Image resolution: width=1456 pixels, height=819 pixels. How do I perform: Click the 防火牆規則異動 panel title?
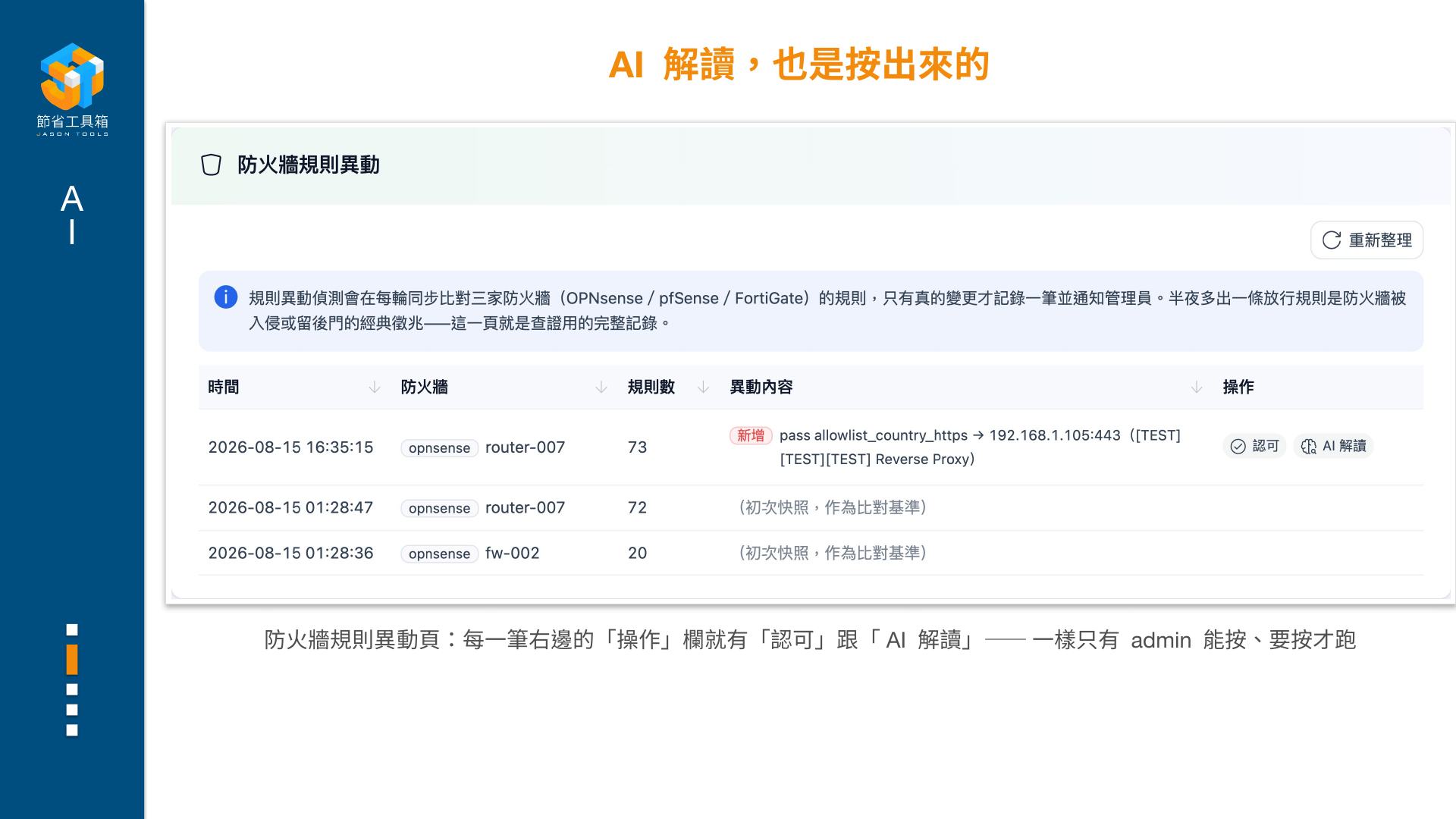tap(309, 165)
